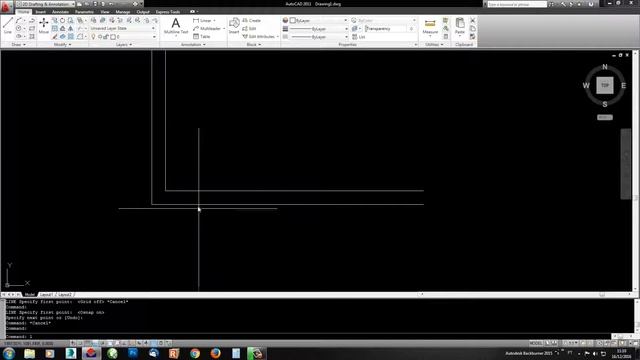Click the help search keyword field
Image resolution: width=640 pixels, height=360 pixels.
[517, 4]
